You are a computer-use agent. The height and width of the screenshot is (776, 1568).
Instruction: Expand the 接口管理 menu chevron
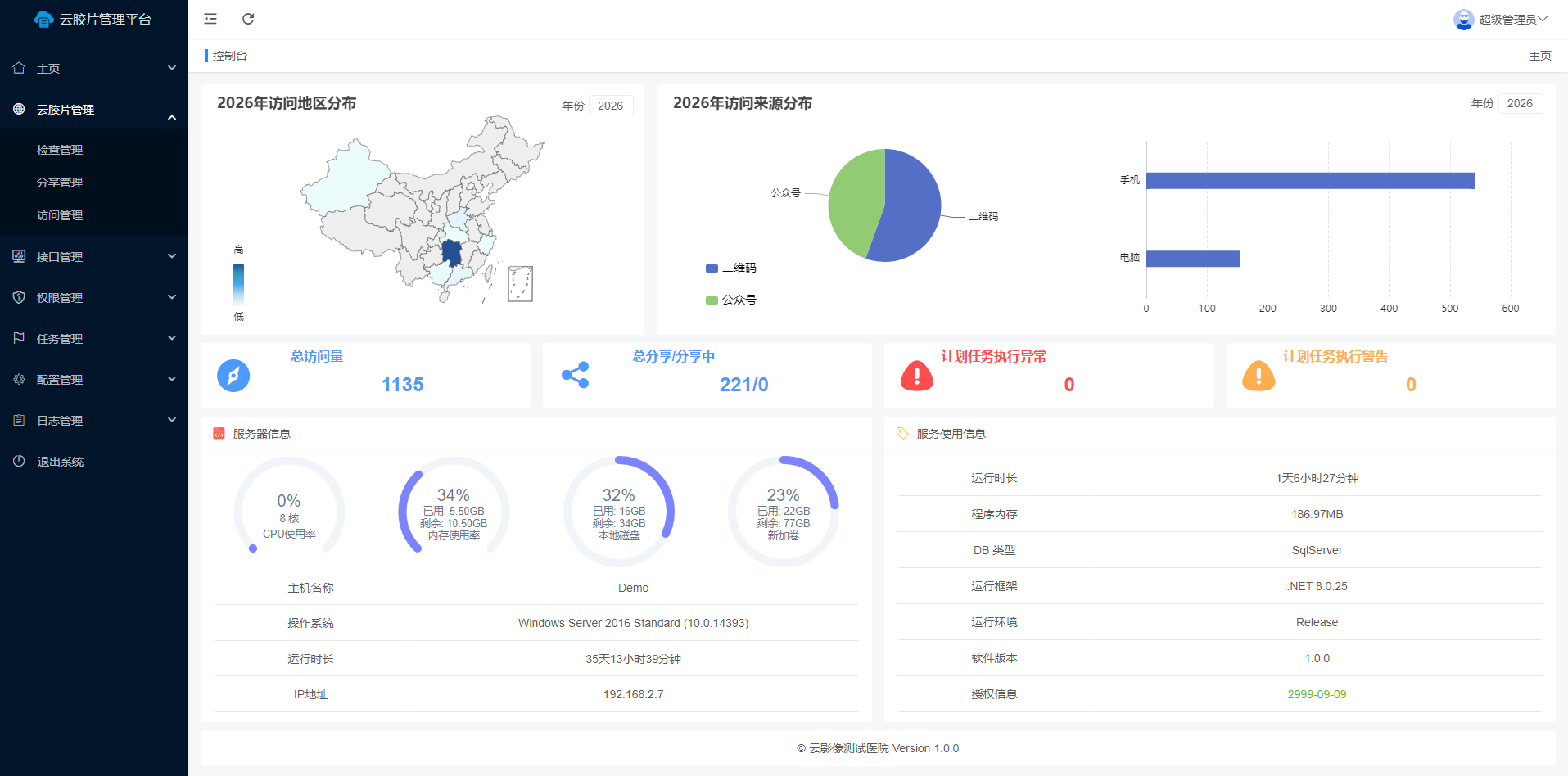point(172,256)
